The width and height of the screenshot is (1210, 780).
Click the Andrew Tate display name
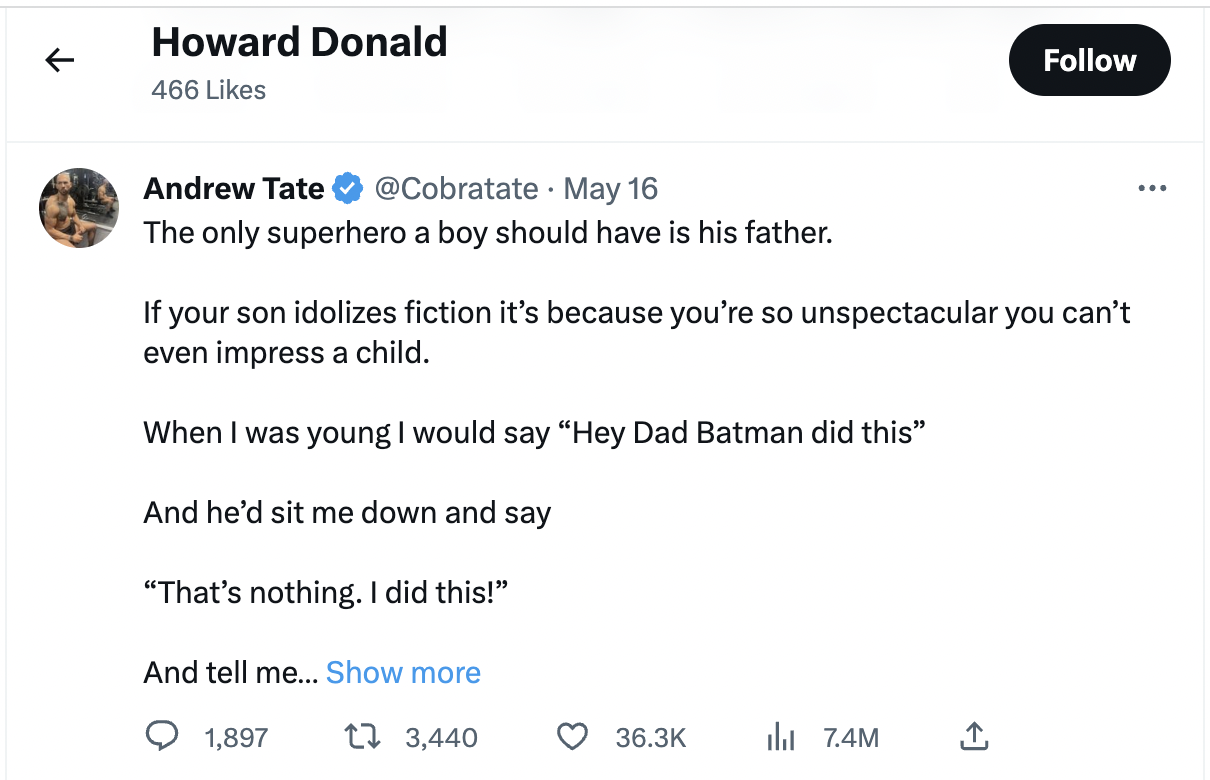(x=234, y=188)
